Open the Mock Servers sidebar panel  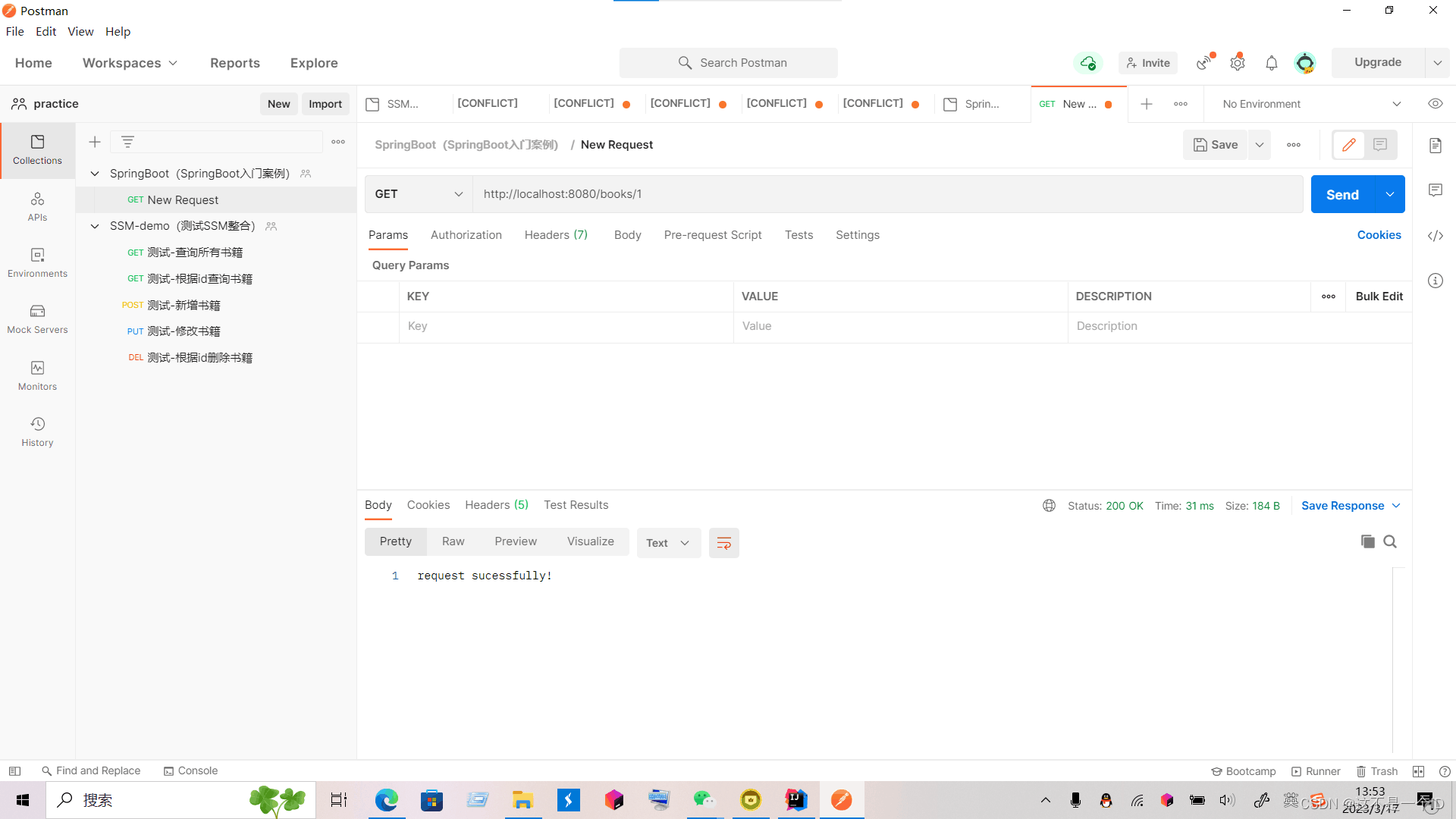point(37,319)
